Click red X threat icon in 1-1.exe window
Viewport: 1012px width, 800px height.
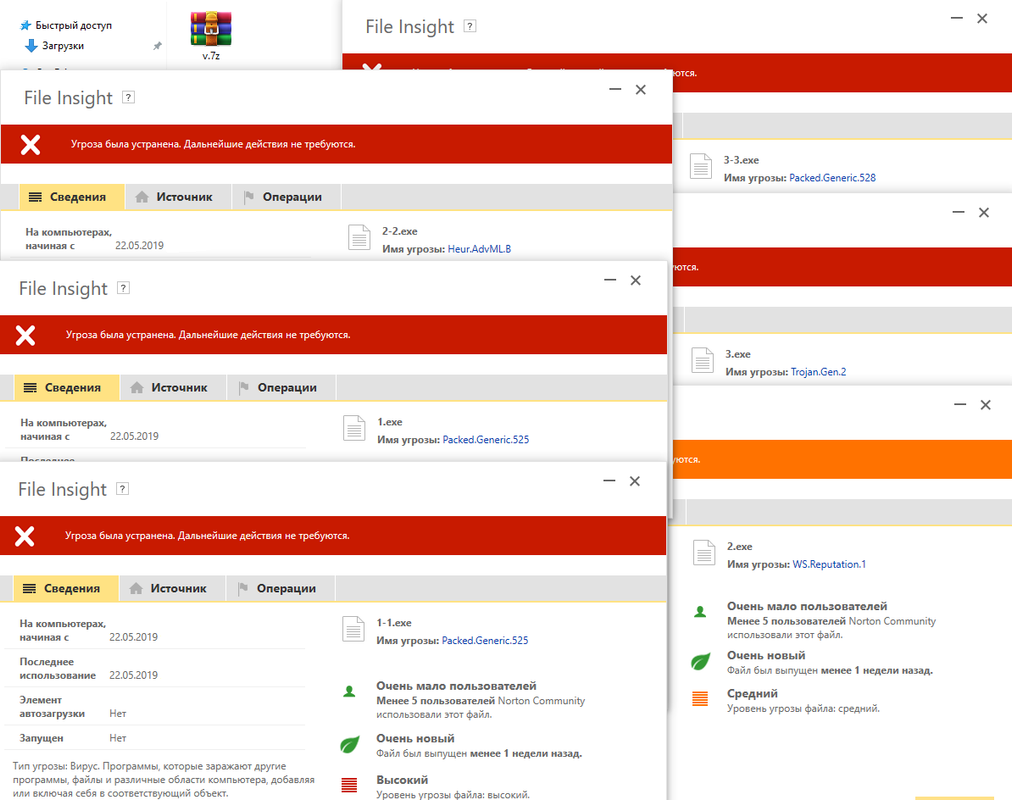[x=25, y=536]
